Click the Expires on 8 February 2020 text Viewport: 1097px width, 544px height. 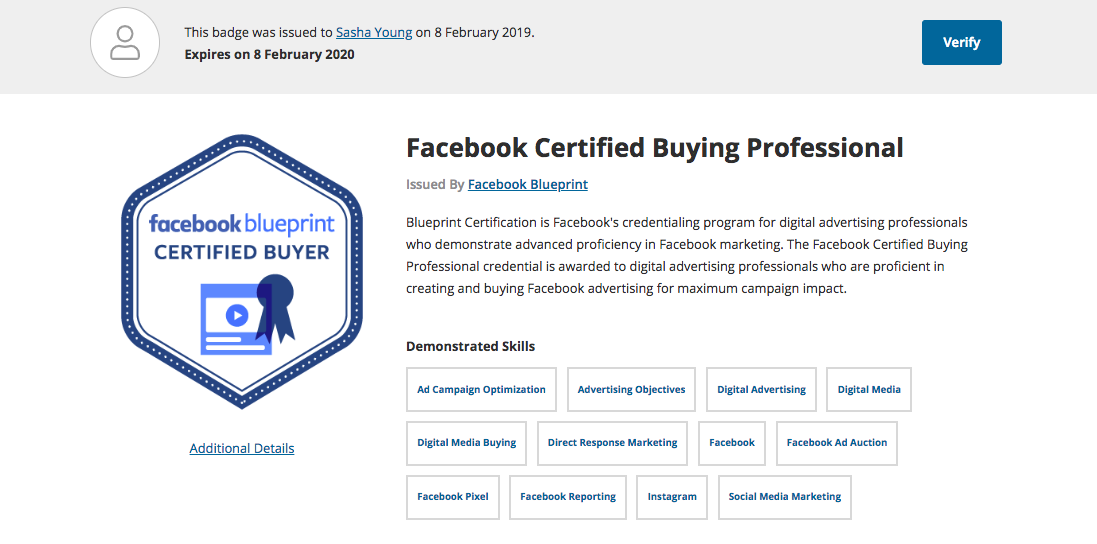point(269,55)
